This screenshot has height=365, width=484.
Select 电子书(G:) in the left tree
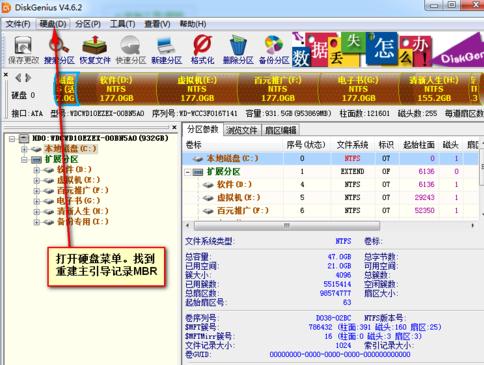78,201
